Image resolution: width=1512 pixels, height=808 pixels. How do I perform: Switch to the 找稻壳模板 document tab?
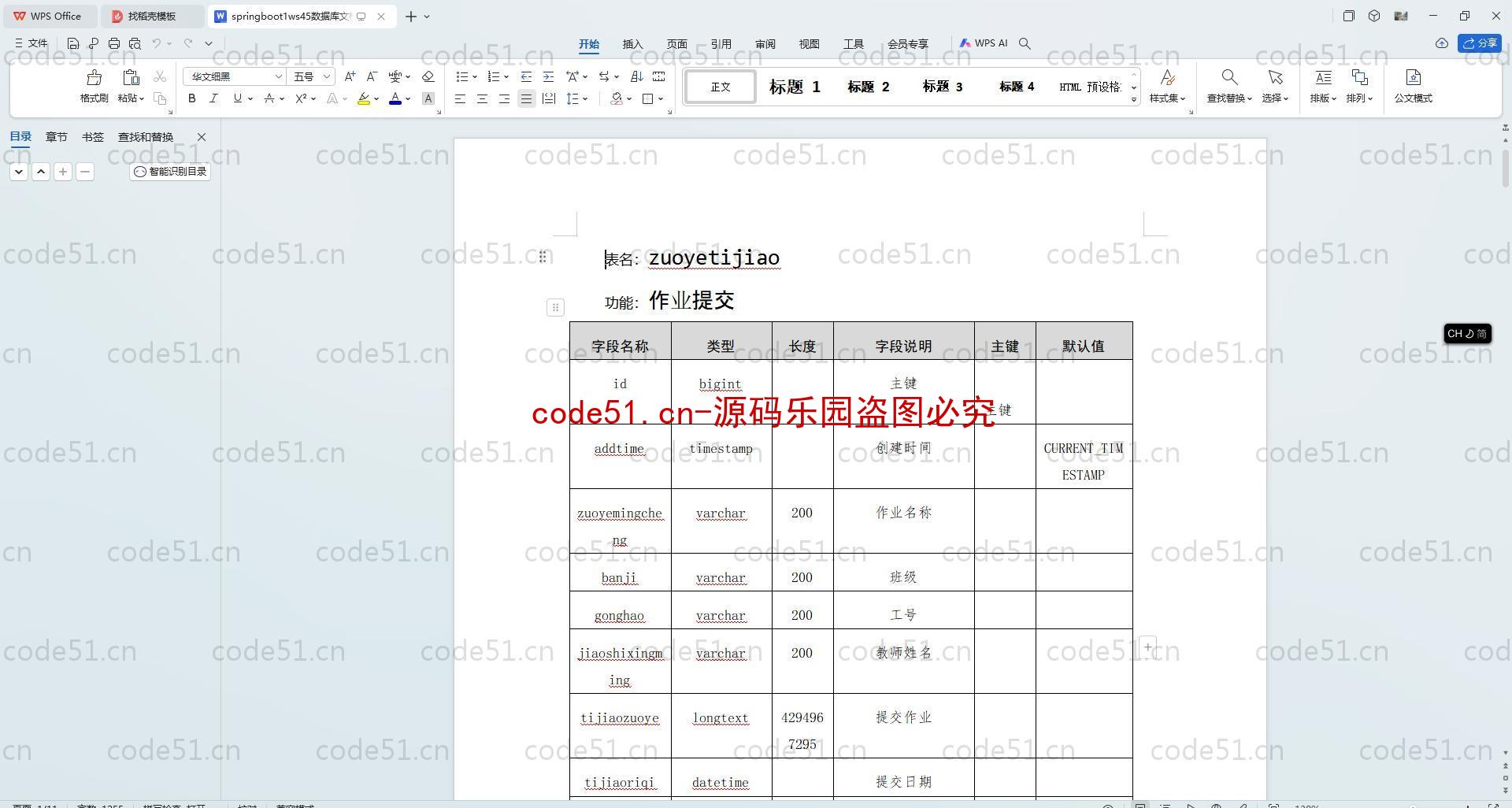point(152,16)
